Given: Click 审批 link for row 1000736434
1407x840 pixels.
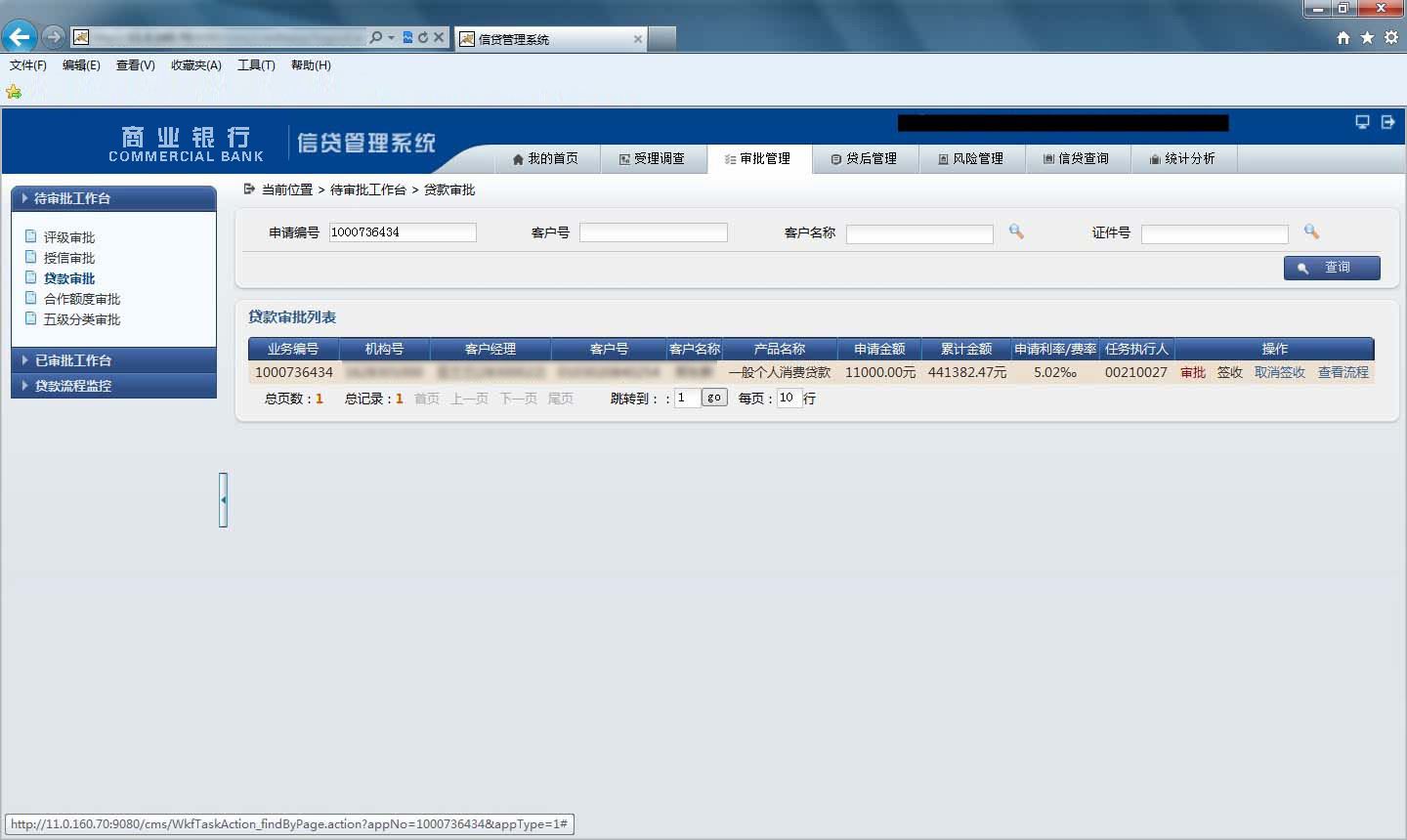Looking at the screenshot, I should (x=1193, y=372).
